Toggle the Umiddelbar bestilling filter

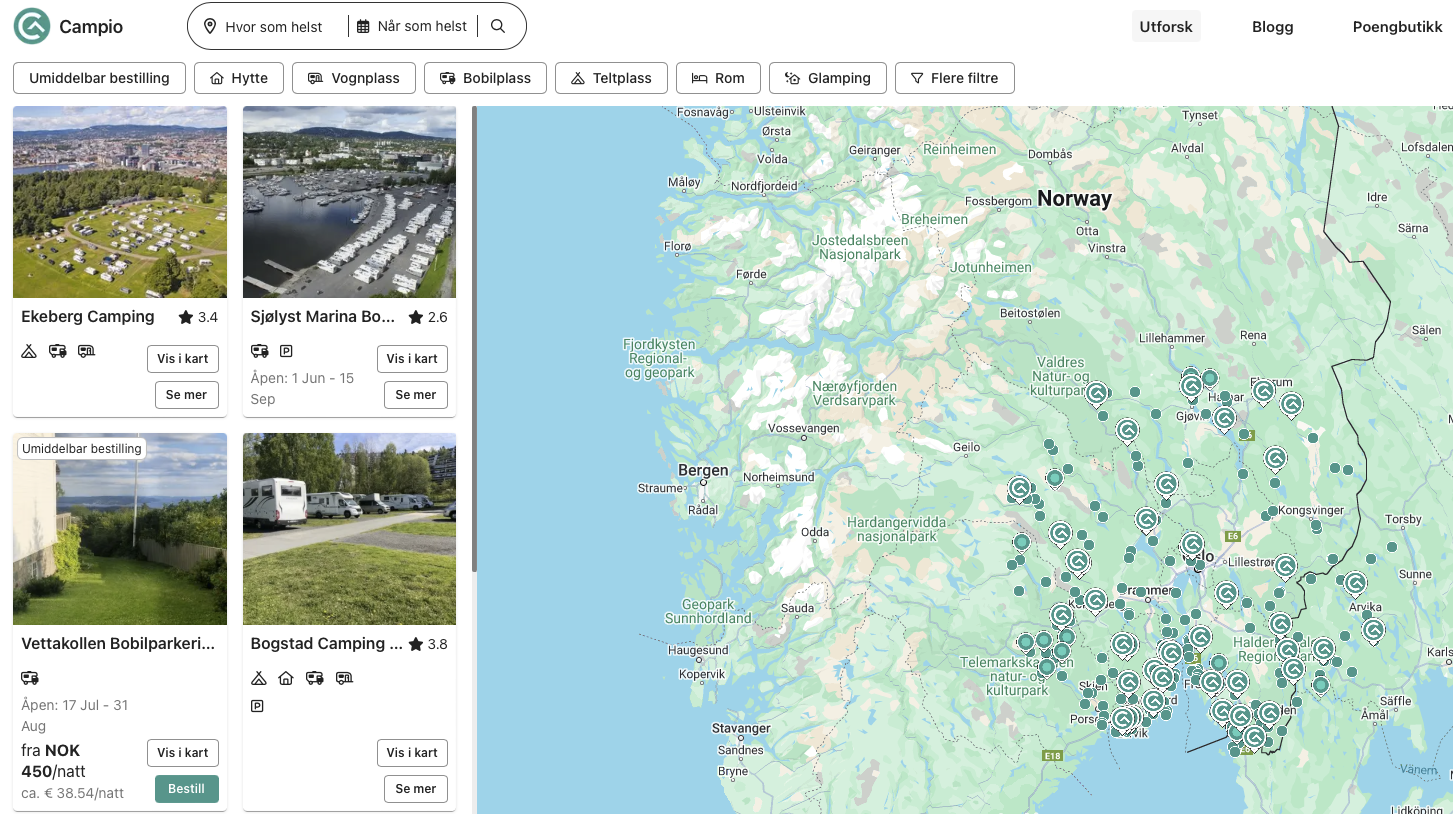[x=99, y=78]
